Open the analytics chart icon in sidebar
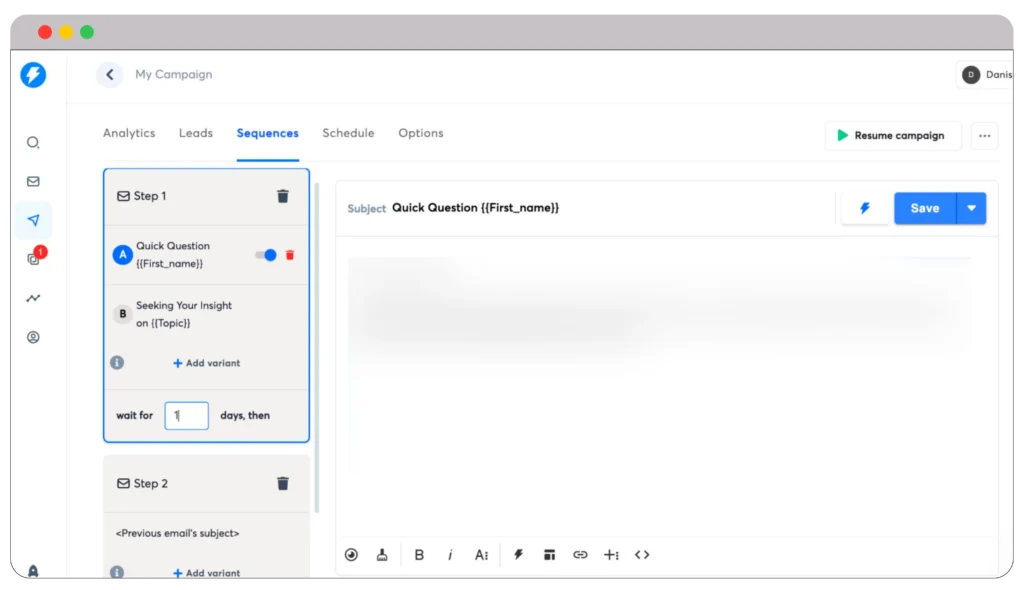The image size is (1024, 590). pyautogui.click(x=33, y=298)
